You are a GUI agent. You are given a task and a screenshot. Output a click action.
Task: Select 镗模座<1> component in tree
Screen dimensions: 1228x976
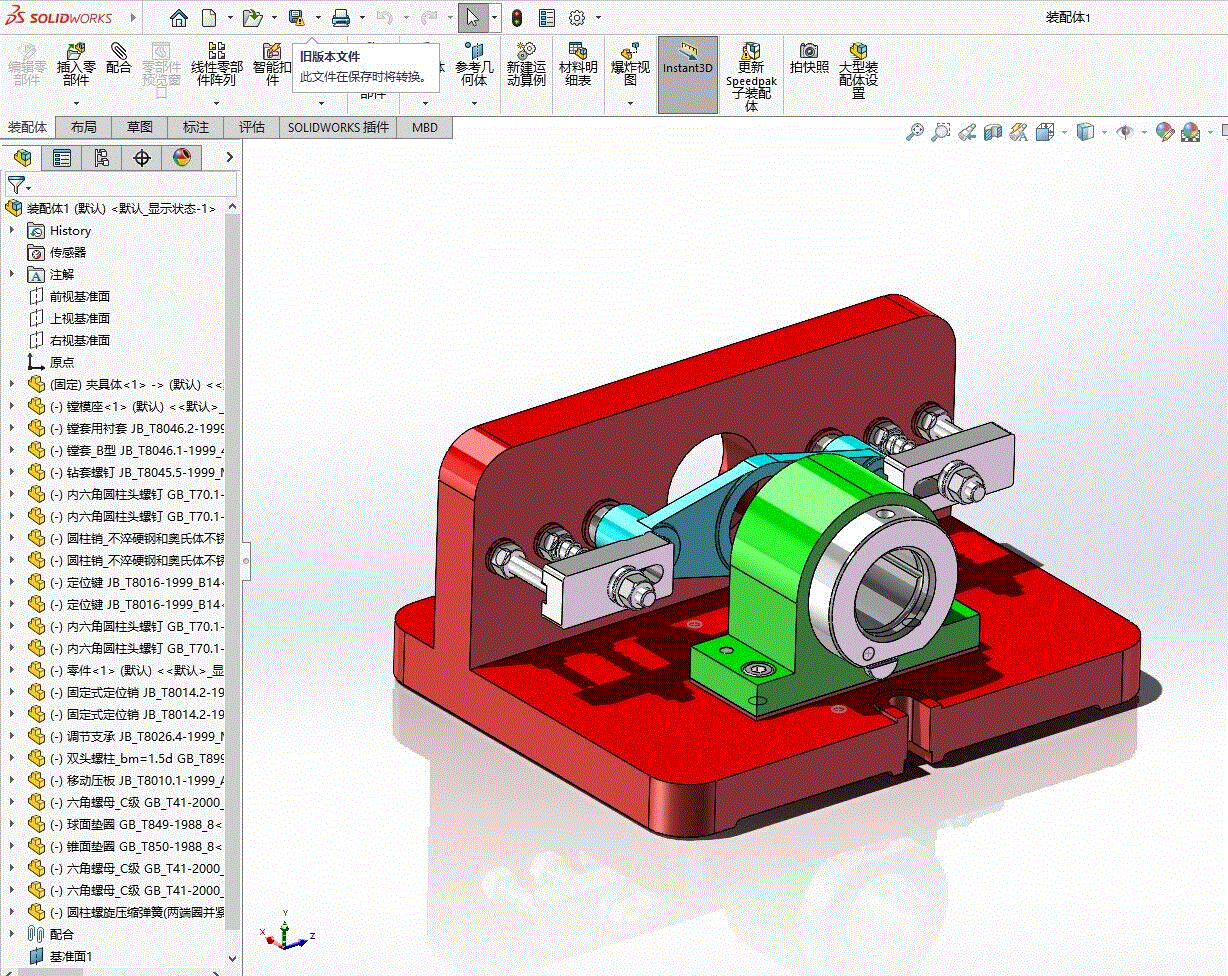tap(137, 406)
